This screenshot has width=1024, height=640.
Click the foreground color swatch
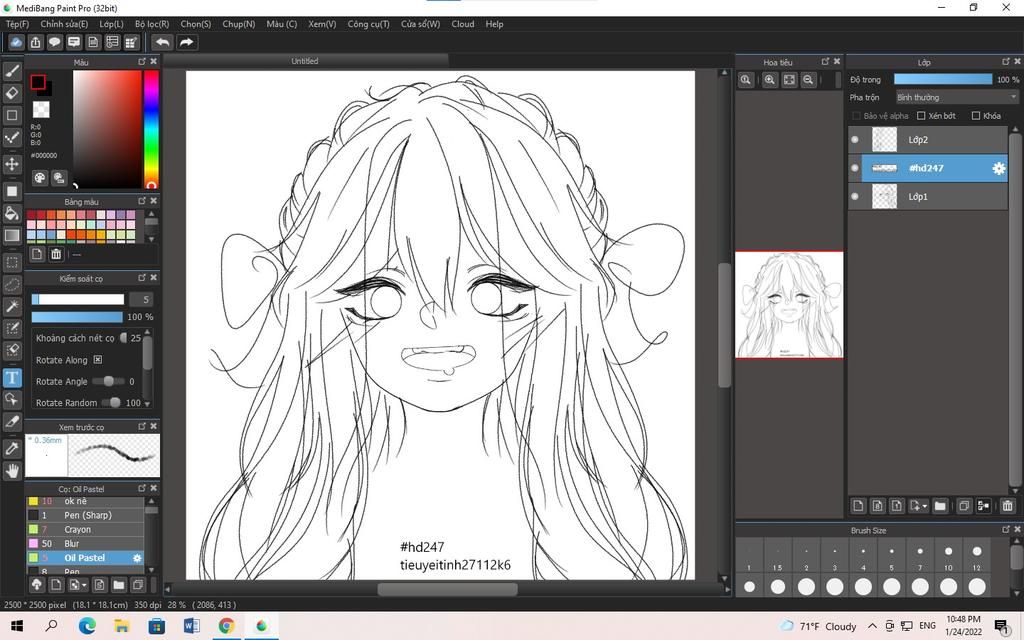click(x=38, y=82)
